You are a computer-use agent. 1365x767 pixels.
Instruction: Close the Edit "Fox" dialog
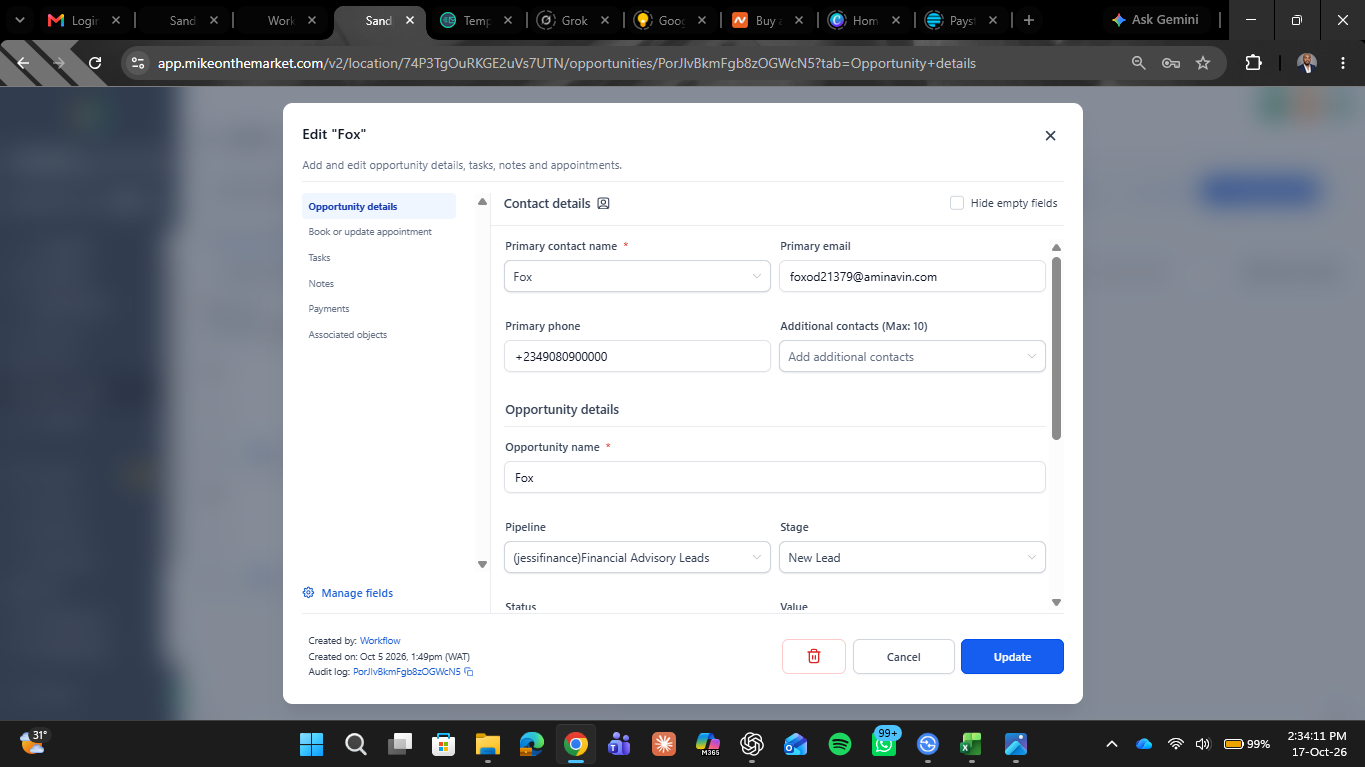pyautogui.click(x=1050, y=136)
